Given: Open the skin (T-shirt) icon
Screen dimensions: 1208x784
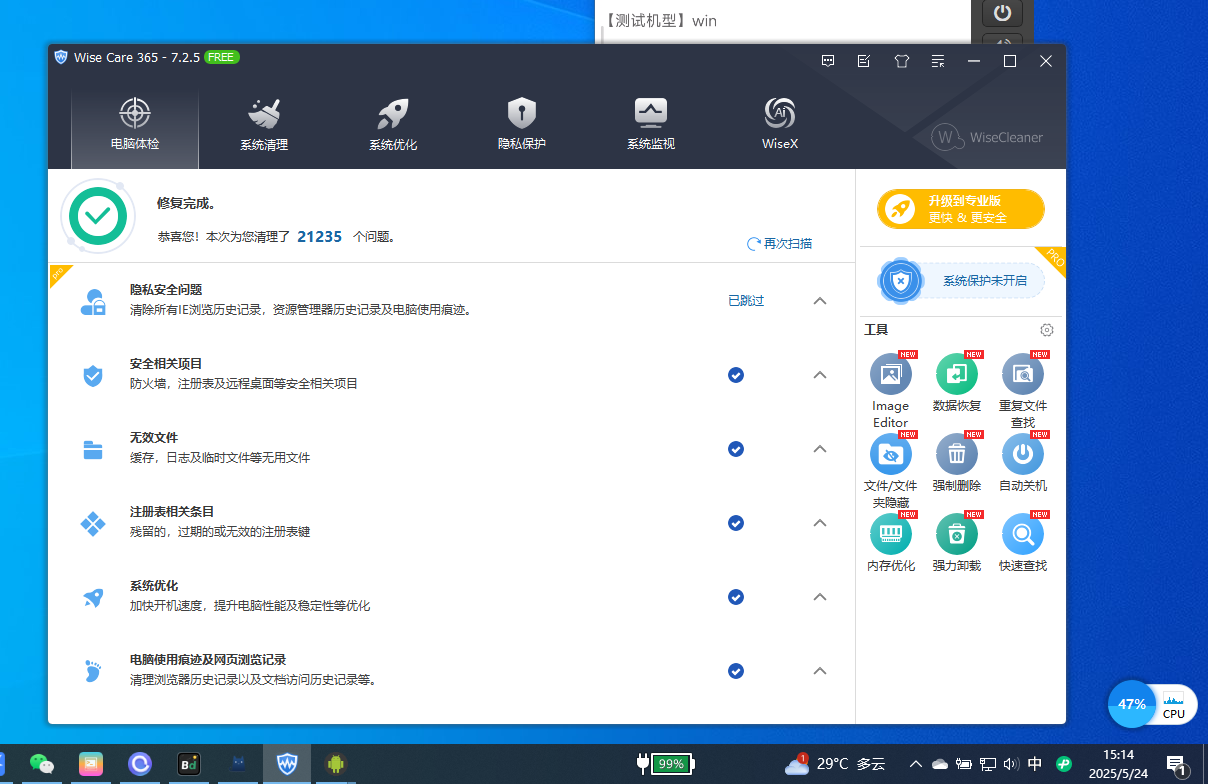Looking at the screenshot, I should (901, 61).
